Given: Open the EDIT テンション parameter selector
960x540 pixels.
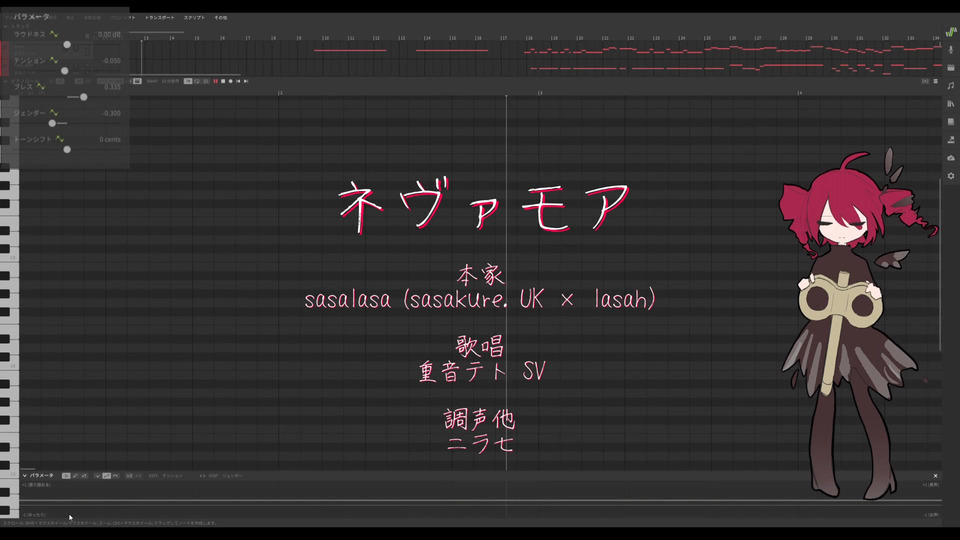Looking at the screenshot, I should point(165,476).
